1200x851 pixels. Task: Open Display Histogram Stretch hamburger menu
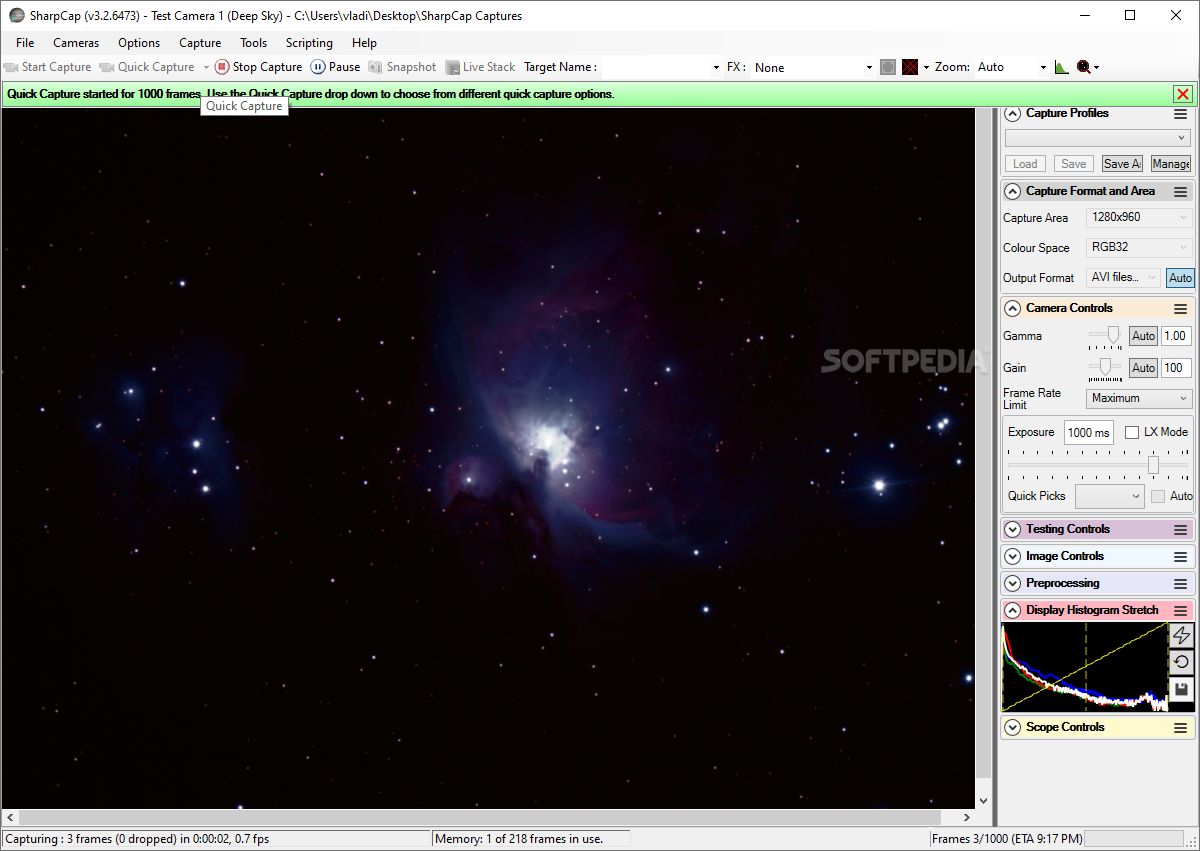click(1181, 610)
